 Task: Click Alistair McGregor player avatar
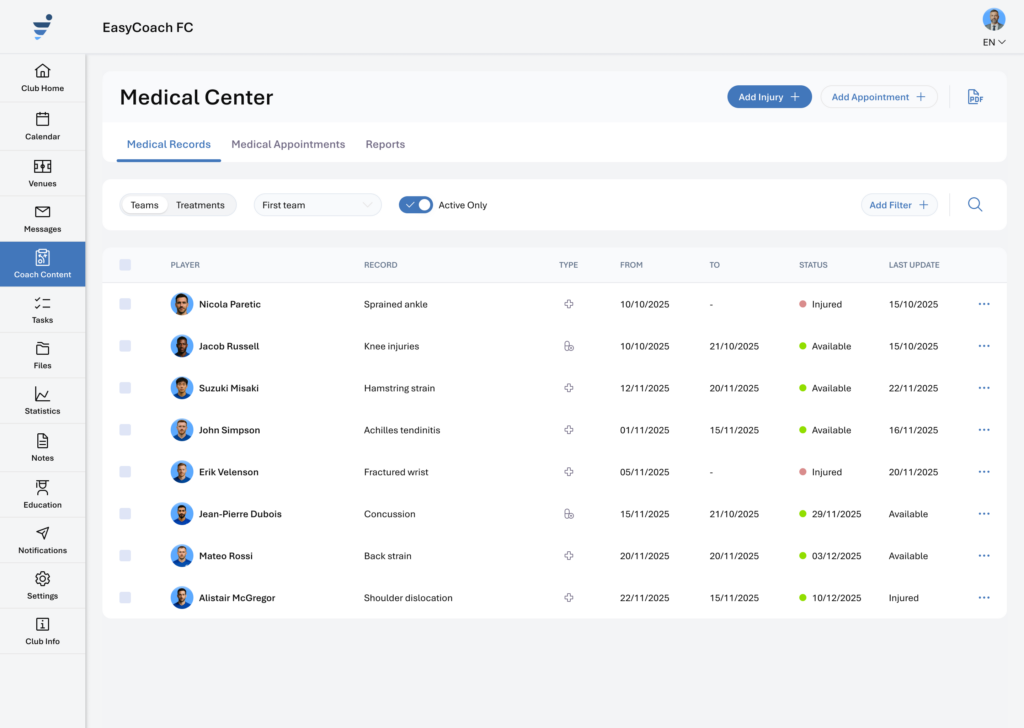click(x=182, y=597)
